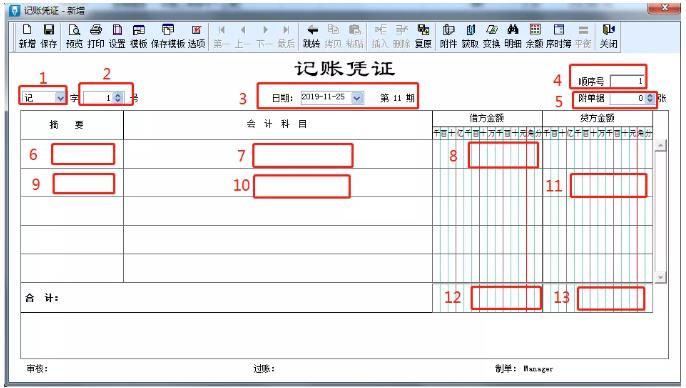Open 明细 binoculars detail icon

click(x=513, y=36)
